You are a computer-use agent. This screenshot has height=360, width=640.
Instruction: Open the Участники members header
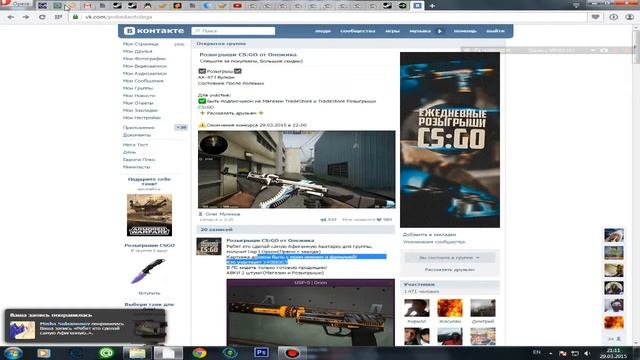pyautogui.click(x=450, y=284)
